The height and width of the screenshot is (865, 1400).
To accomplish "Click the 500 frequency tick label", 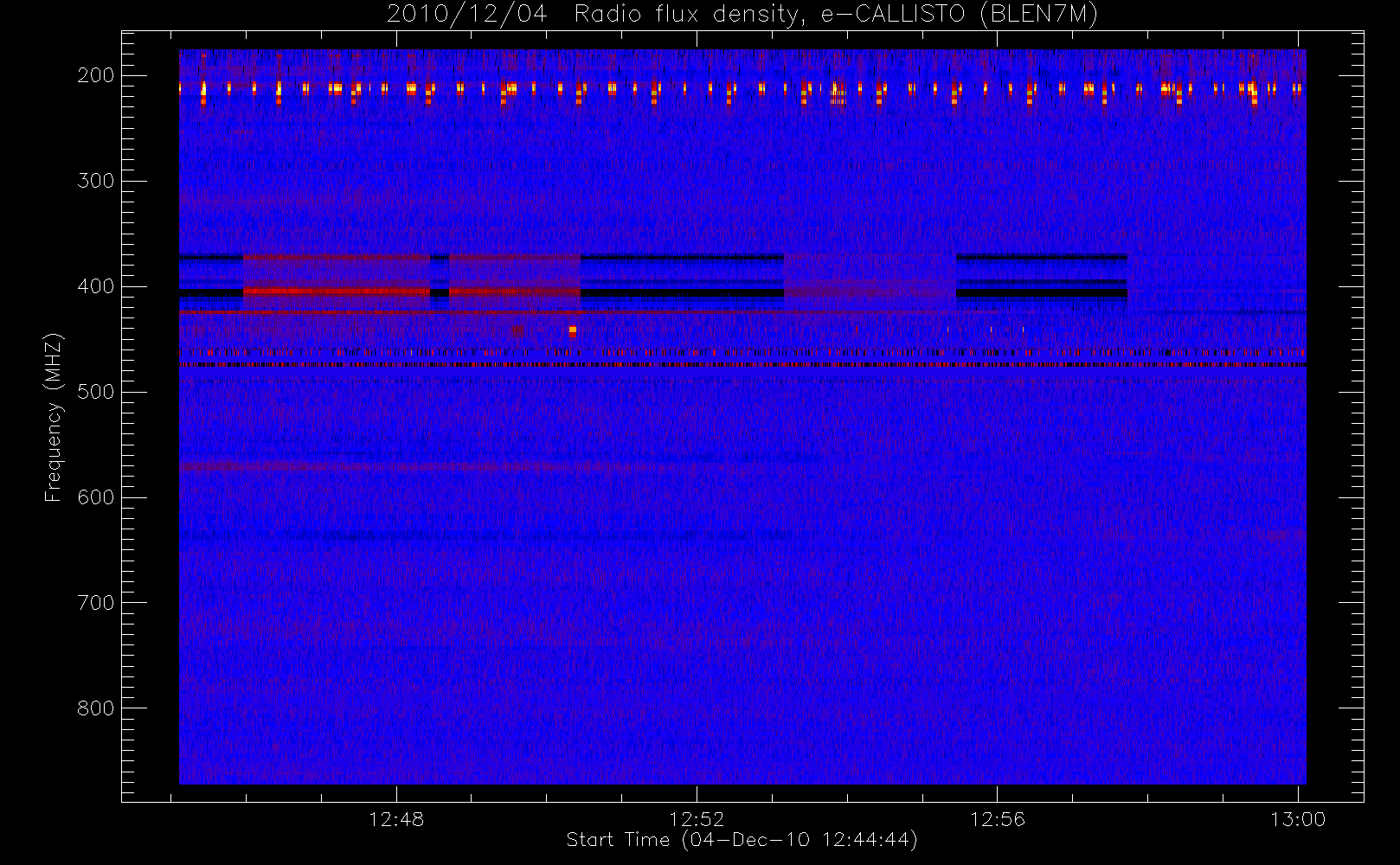I will coord(96,392).
